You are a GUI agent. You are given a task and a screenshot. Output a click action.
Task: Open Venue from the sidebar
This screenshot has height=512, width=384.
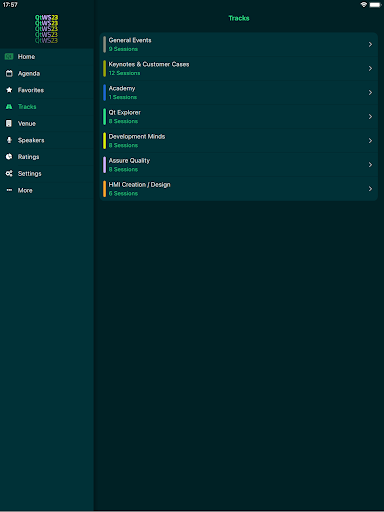(47, 123)
